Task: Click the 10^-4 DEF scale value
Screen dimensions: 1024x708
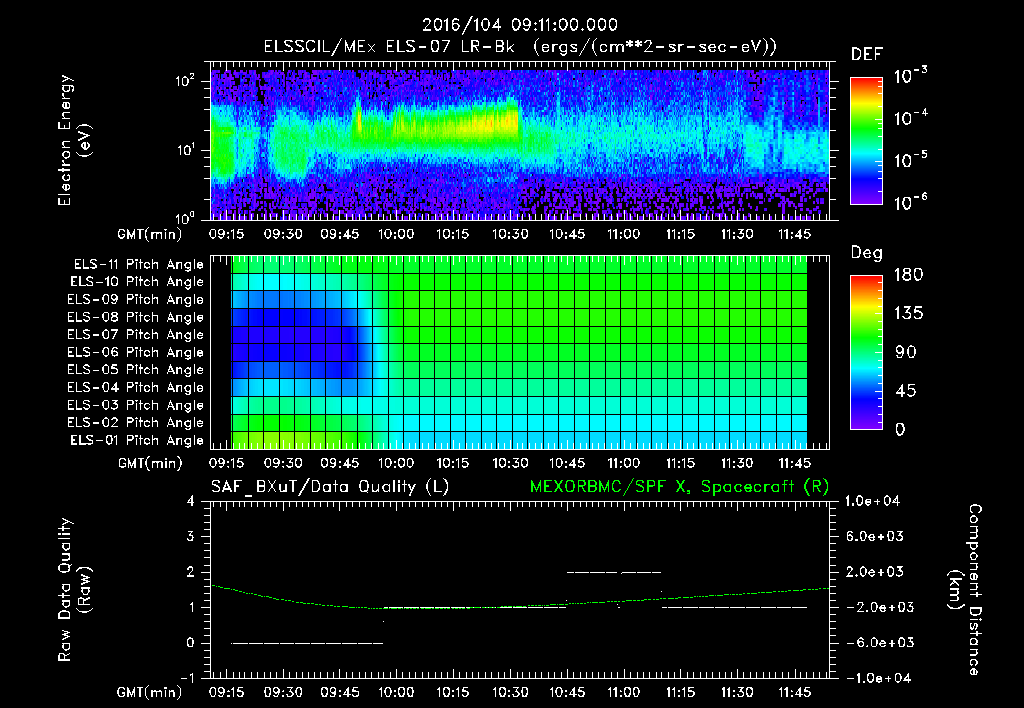Action: pyautogui.click(x=910, y=118)
